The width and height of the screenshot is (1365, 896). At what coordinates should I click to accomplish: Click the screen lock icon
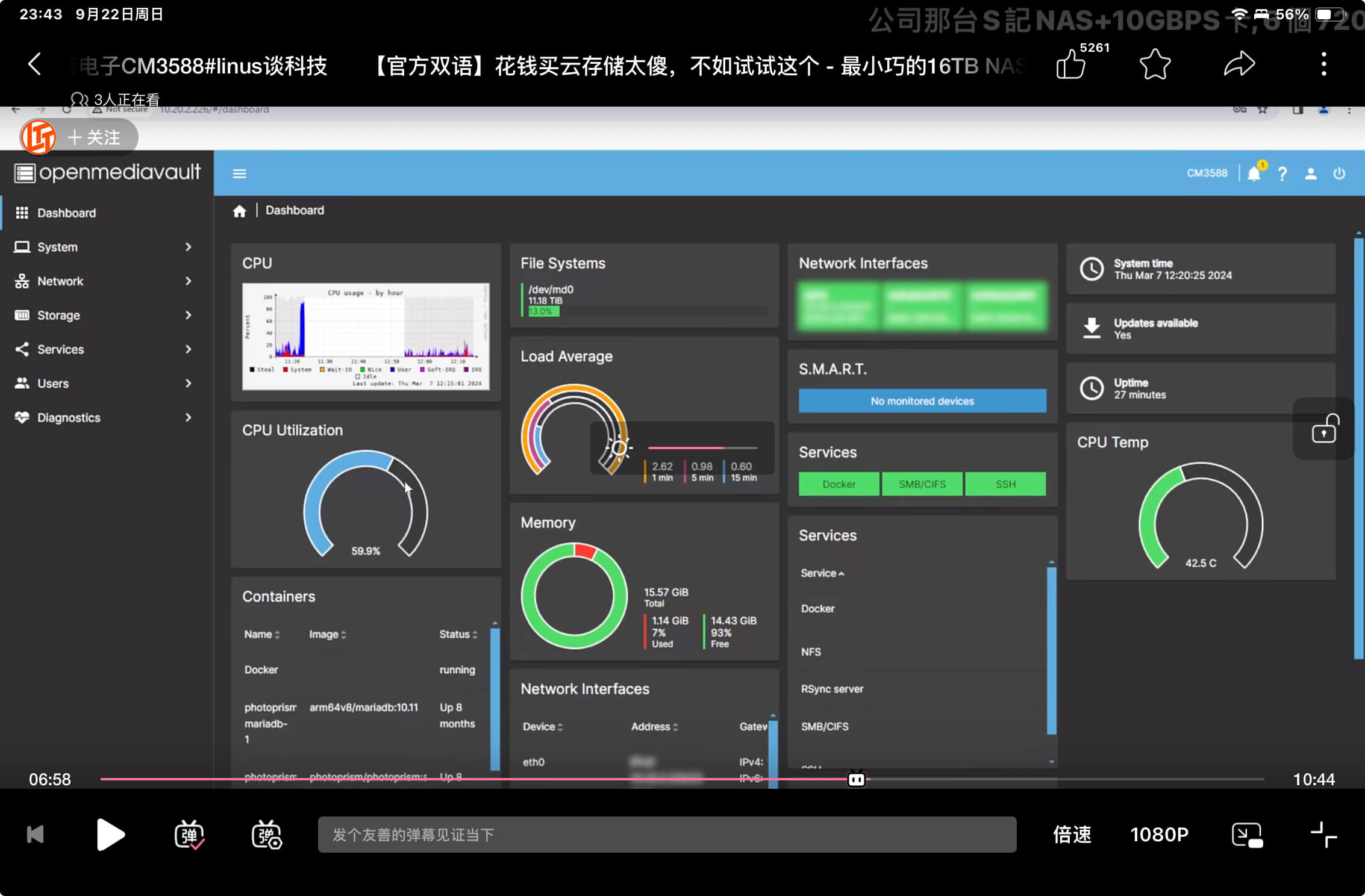click(x=1324, y=429)
